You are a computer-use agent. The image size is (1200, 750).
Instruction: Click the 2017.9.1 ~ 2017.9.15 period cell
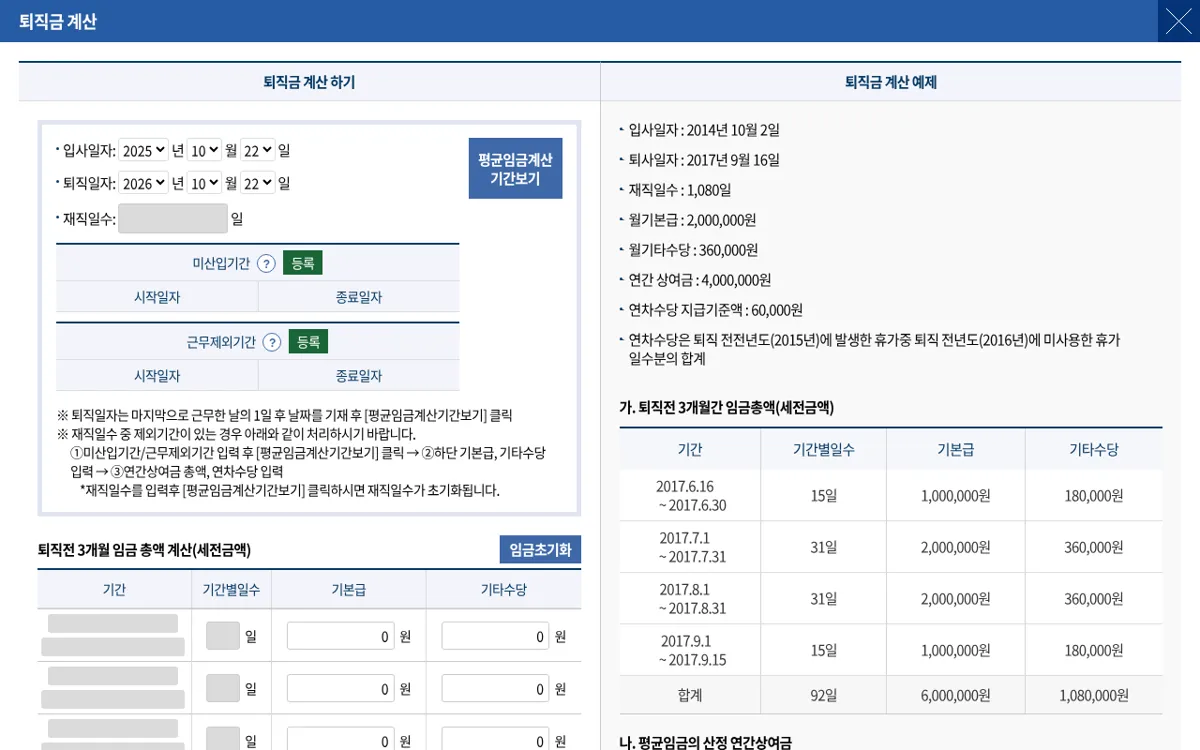click(690, 650)
